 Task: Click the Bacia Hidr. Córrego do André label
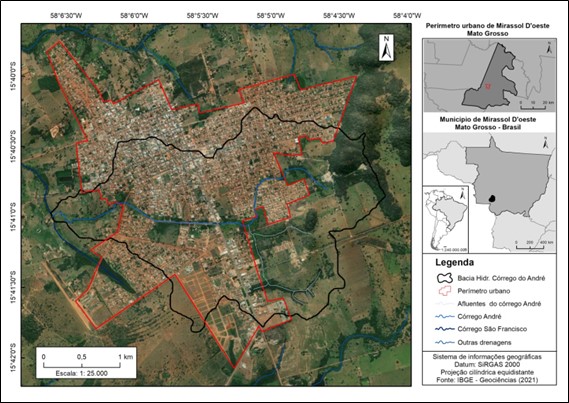coord(501,278)
